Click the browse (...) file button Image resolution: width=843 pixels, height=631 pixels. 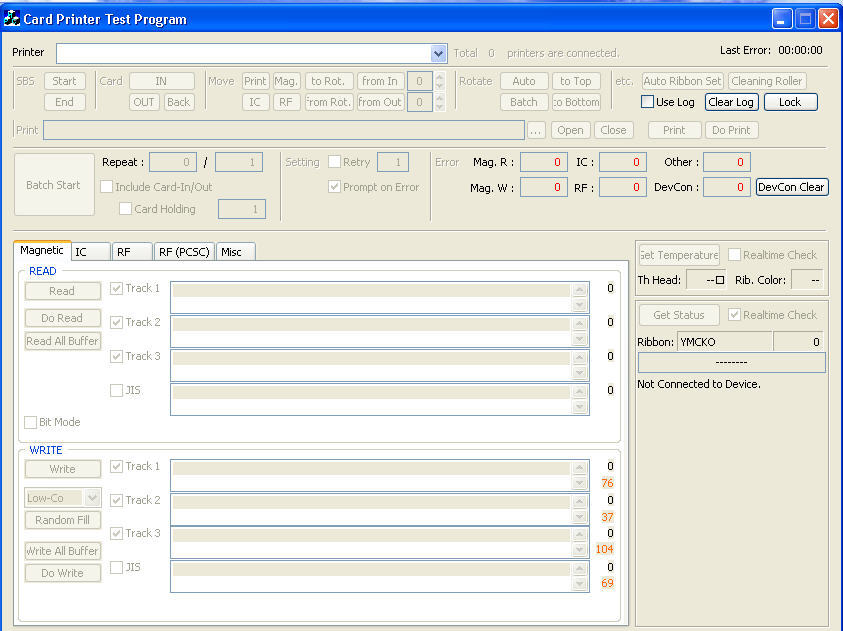536,130
